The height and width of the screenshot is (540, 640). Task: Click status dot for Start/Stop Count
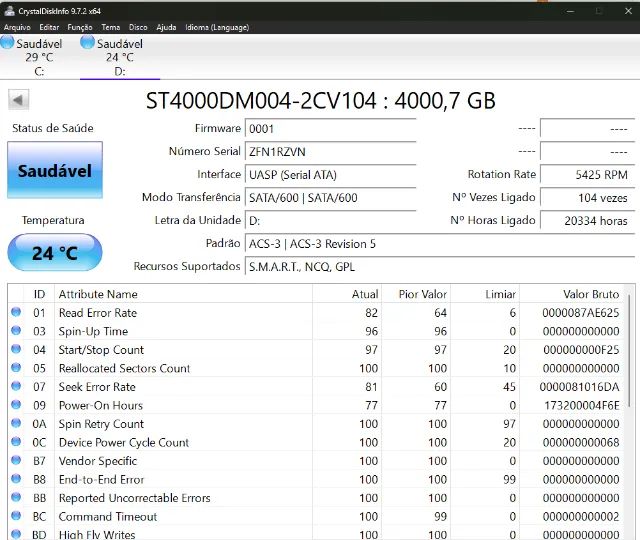click(x=16, y=349)
